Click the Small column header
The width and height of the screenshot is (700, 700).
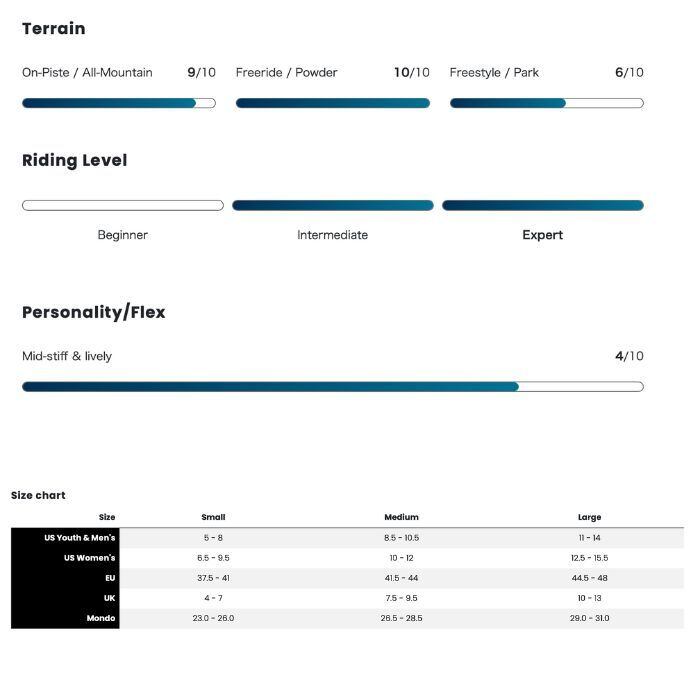click(213, 517)
